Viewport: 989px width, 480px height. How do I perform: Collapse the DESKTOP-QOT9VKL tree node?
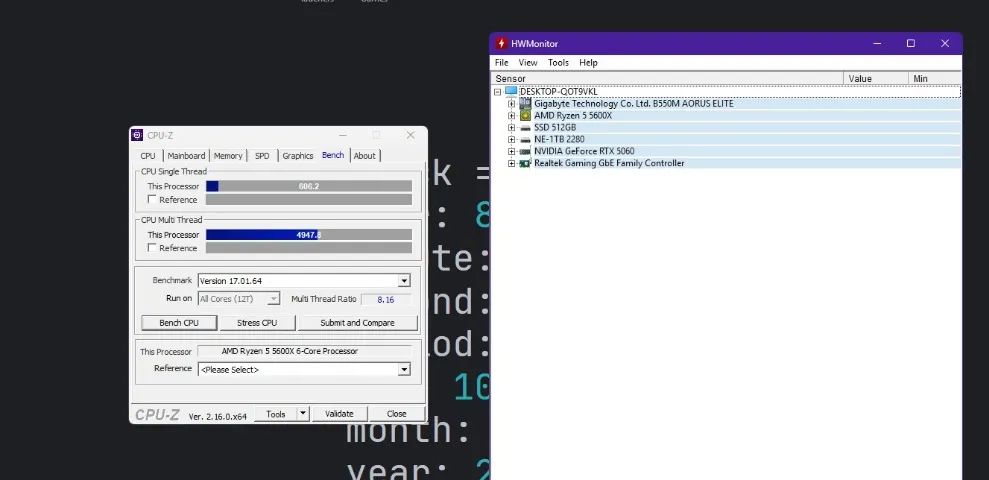(x=497, y=92)
